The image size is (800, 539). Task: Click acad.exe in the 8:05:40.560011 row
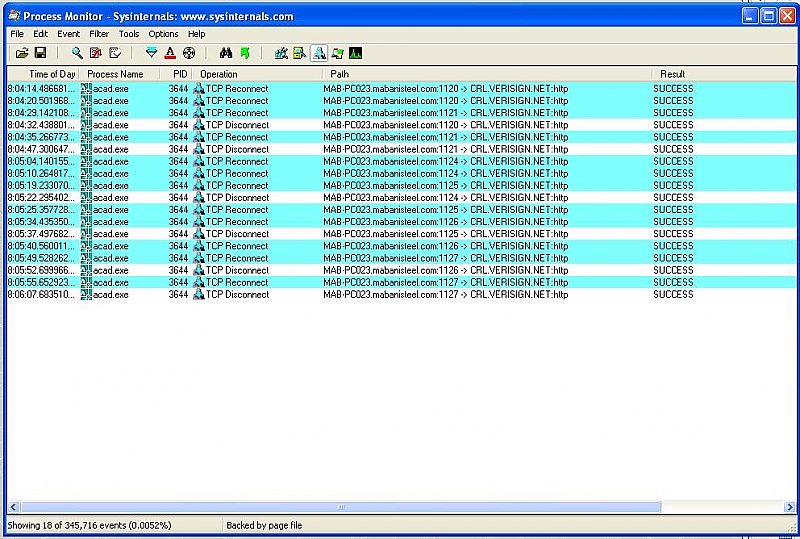pyautogui.click(x=111, y=246)
